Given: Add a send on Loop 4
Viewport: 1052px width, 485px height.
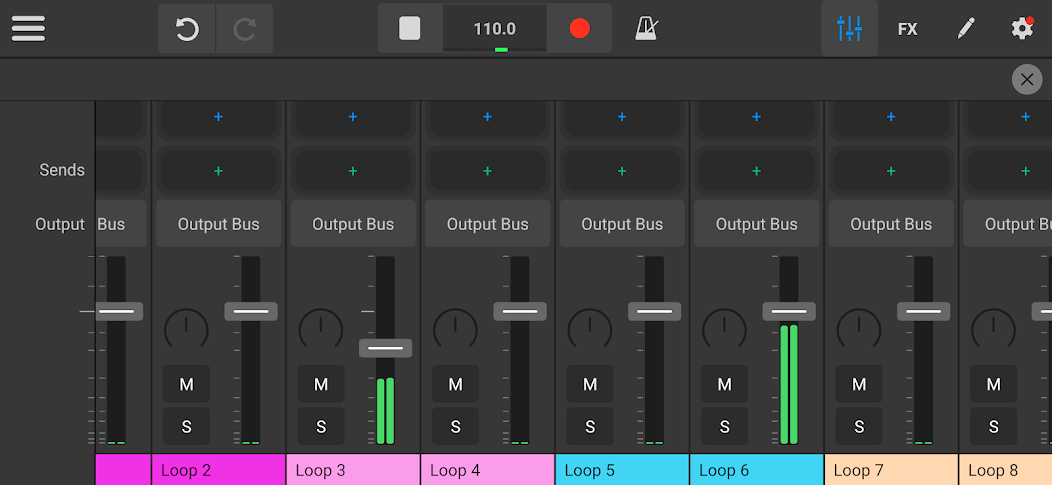Looking at the screenshot, I should (x=488, y=170).
